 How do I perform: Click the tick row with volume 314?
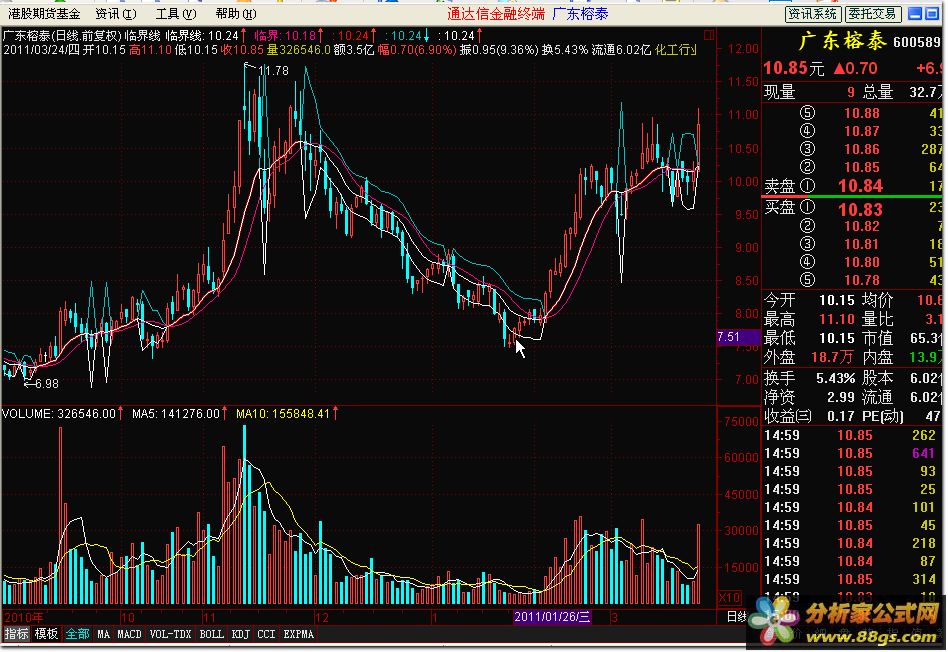(852, 579)
